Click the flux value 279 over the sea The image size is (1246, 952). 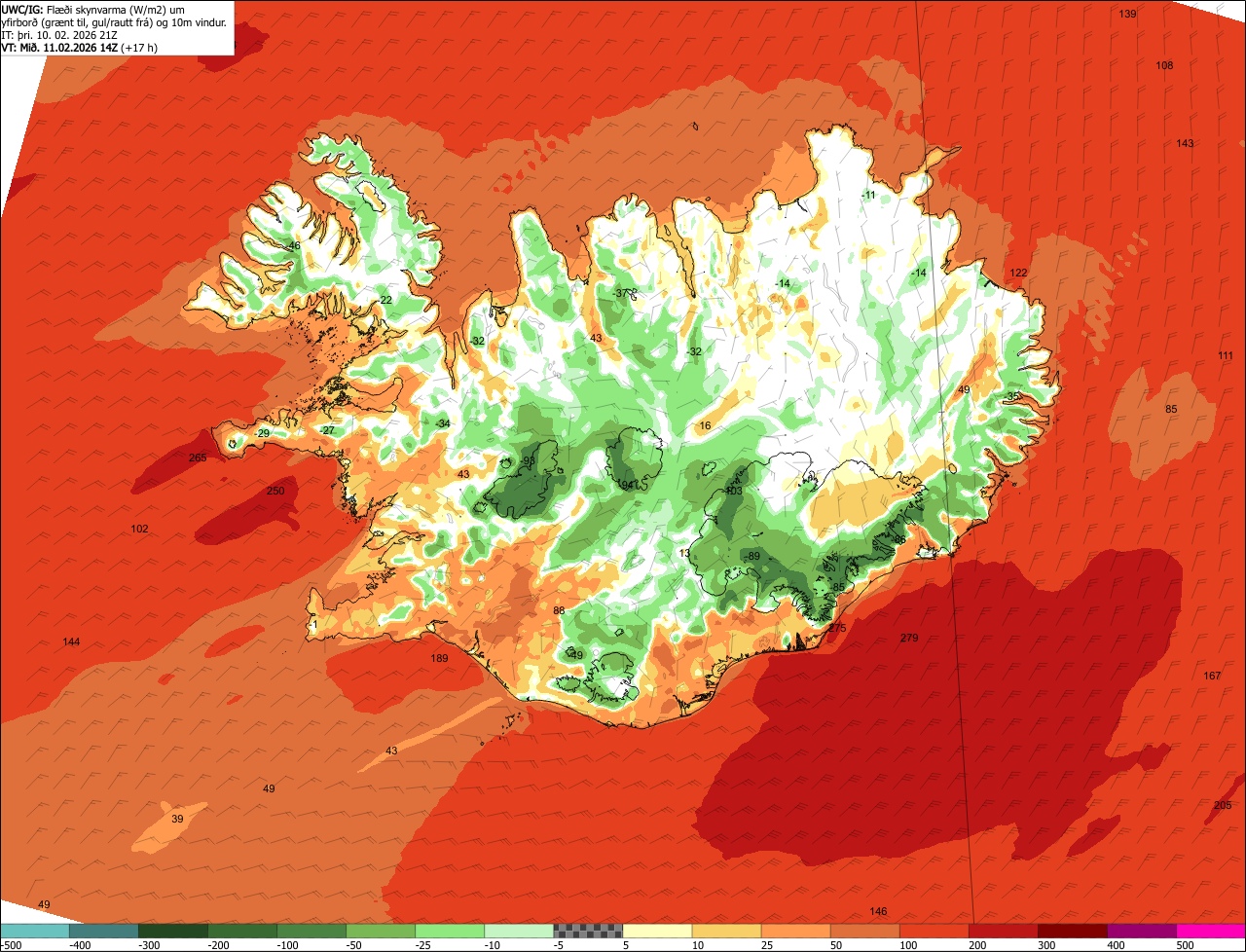pyautogui.click(x=909, y=638)
